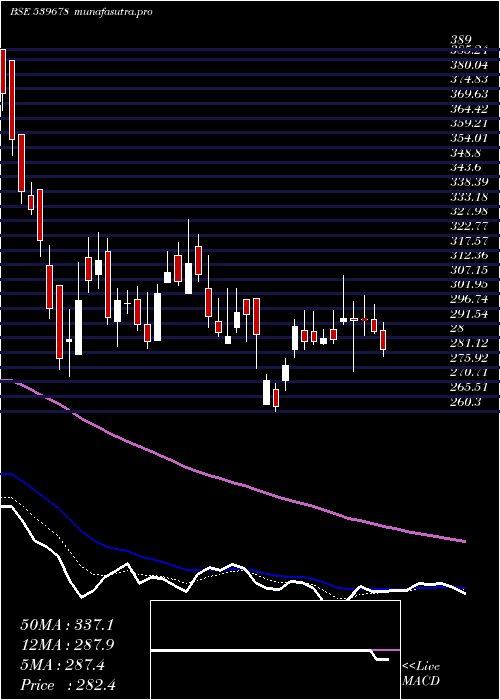The width and height of the screenshot is (500, 700).
Task: Select the 260.3 price axis label
Action: pos(465,402)
